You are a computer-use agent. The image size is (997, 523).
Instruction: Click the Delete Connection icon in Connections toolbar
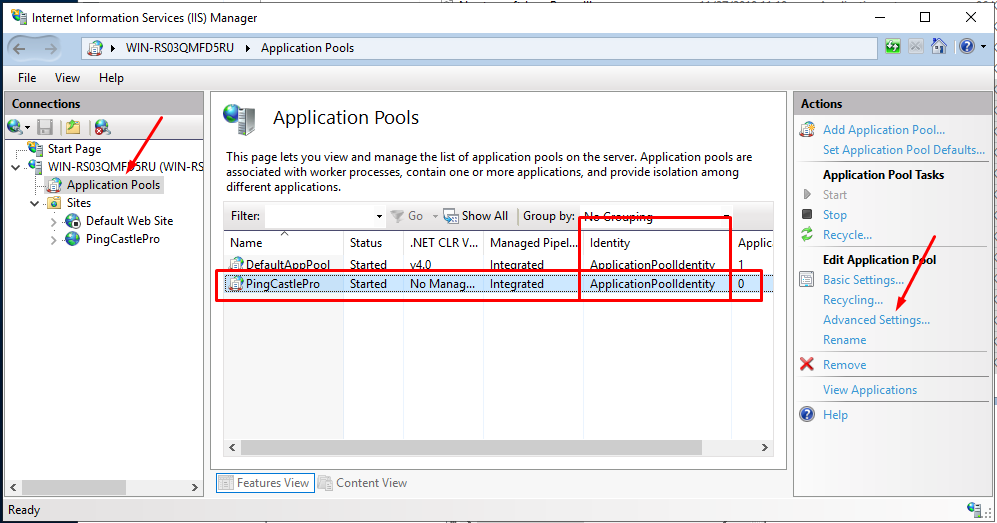[x=102, y=127]
